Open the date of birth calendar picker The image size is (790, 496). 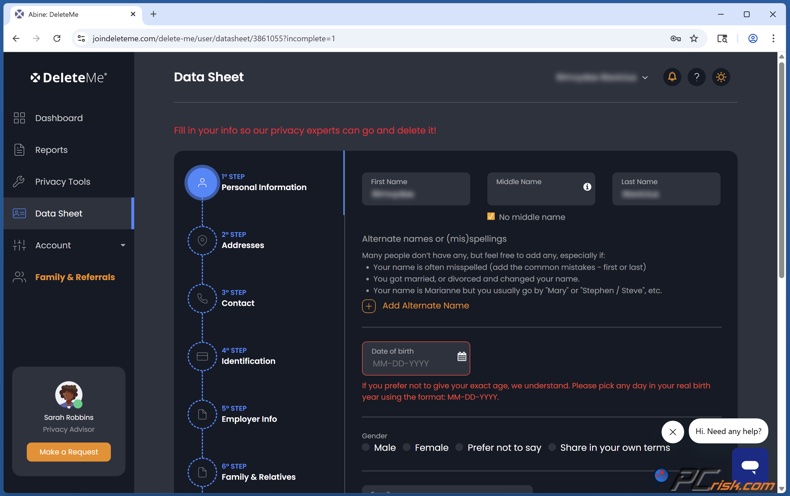click(461, 357)
